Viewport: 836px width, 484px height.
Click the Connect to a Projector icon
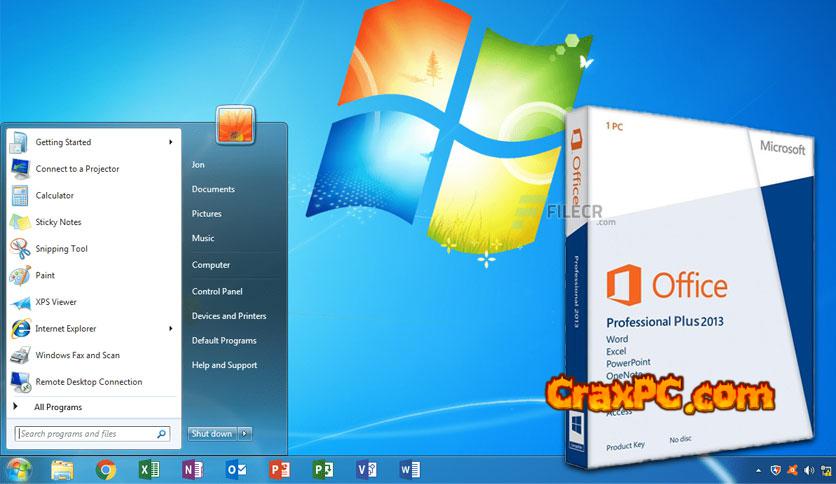click(x=20, y=169)
